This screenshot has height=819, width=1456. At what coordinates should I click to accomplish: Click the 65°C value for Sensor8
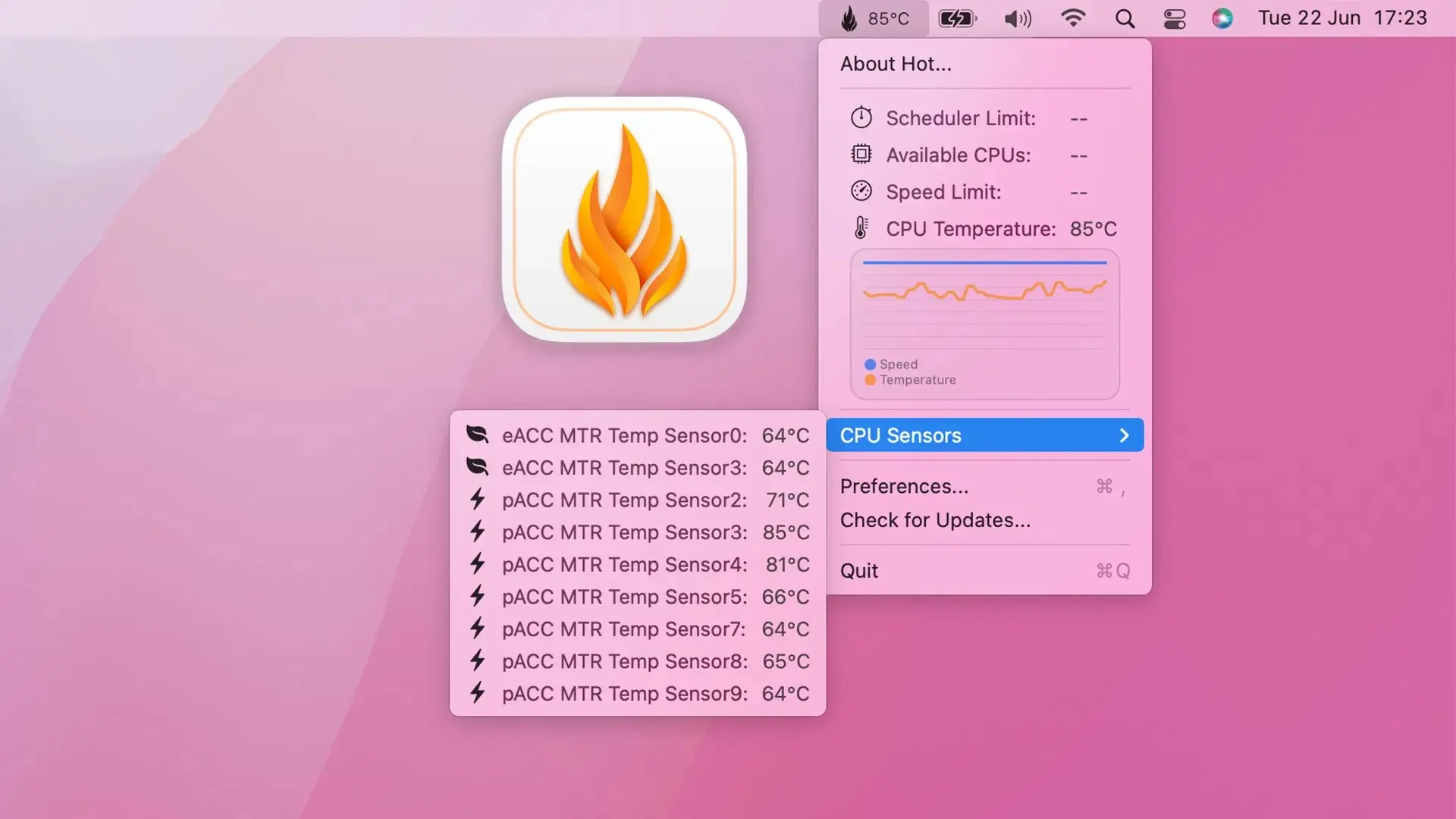(x=786, y=661)
